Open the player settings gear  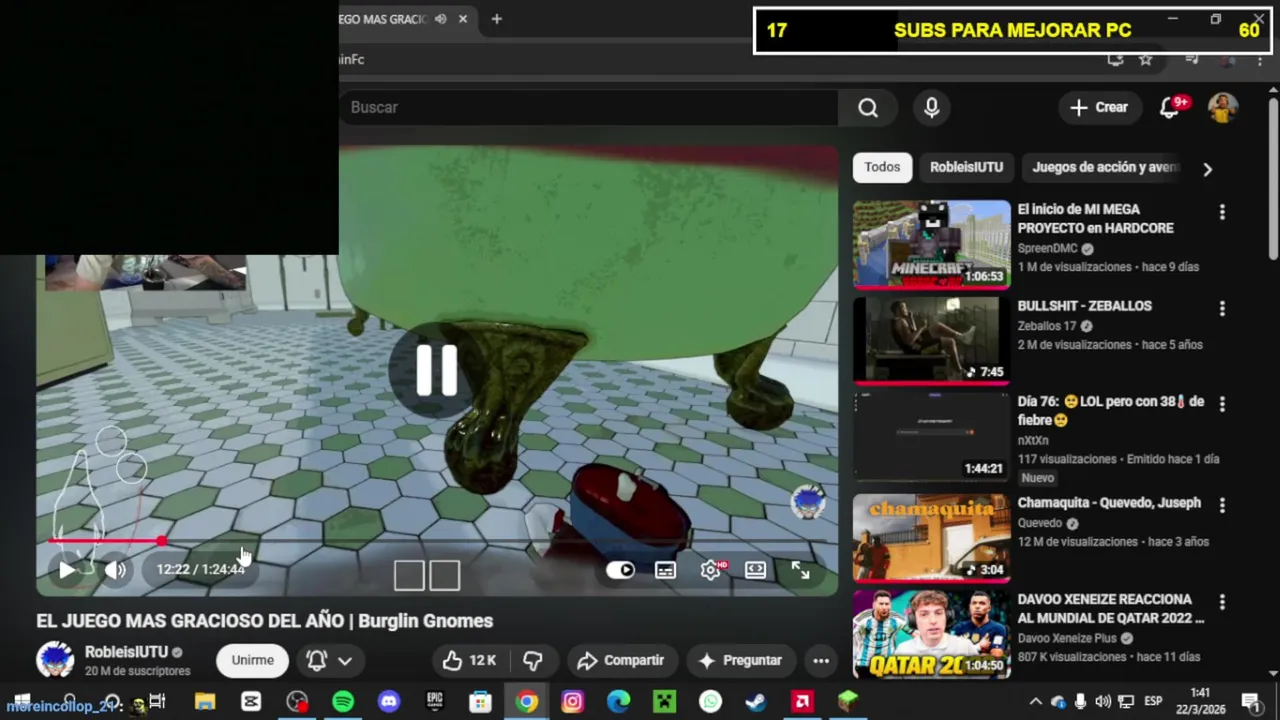tap(711, 570)
